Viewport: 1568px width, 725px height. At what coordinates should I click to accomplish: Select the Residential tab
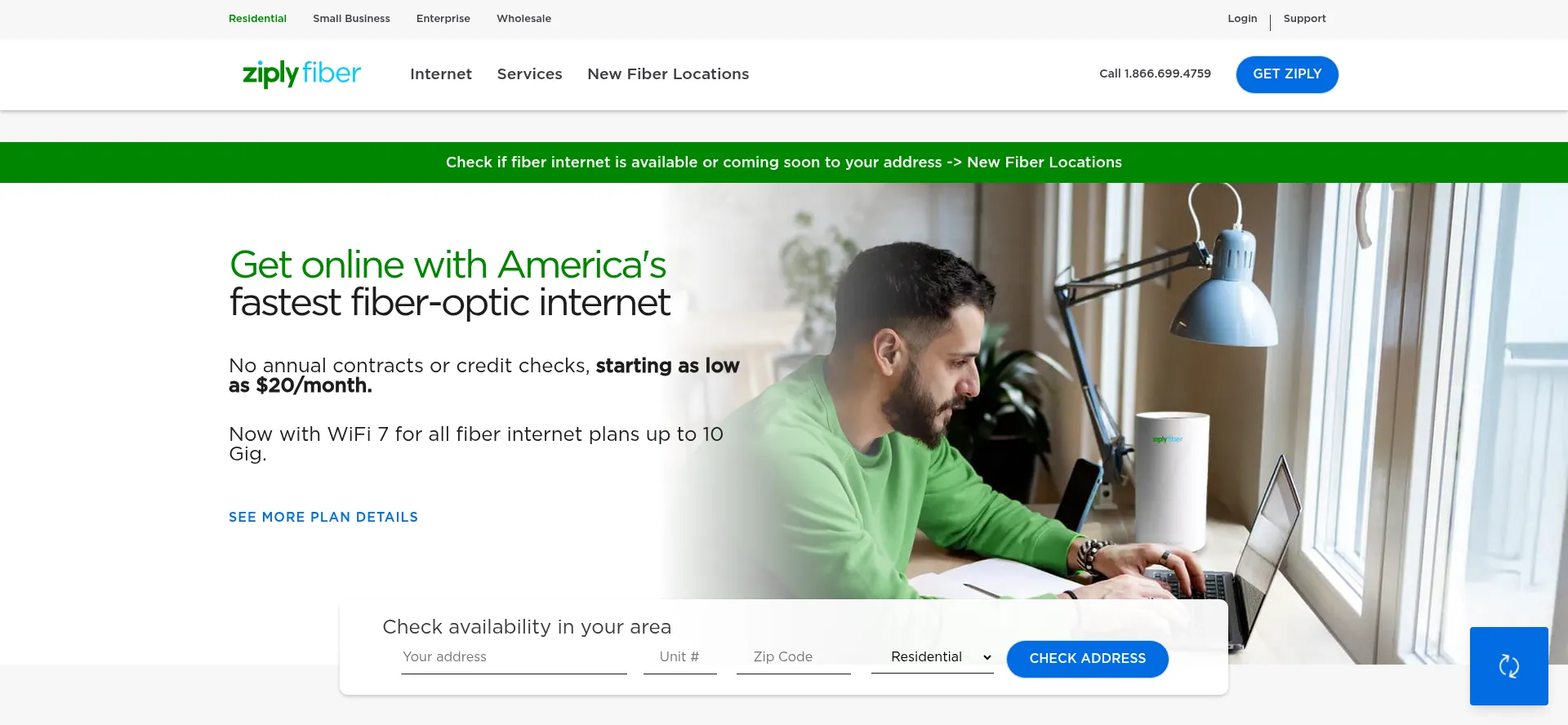coord(257,19)
